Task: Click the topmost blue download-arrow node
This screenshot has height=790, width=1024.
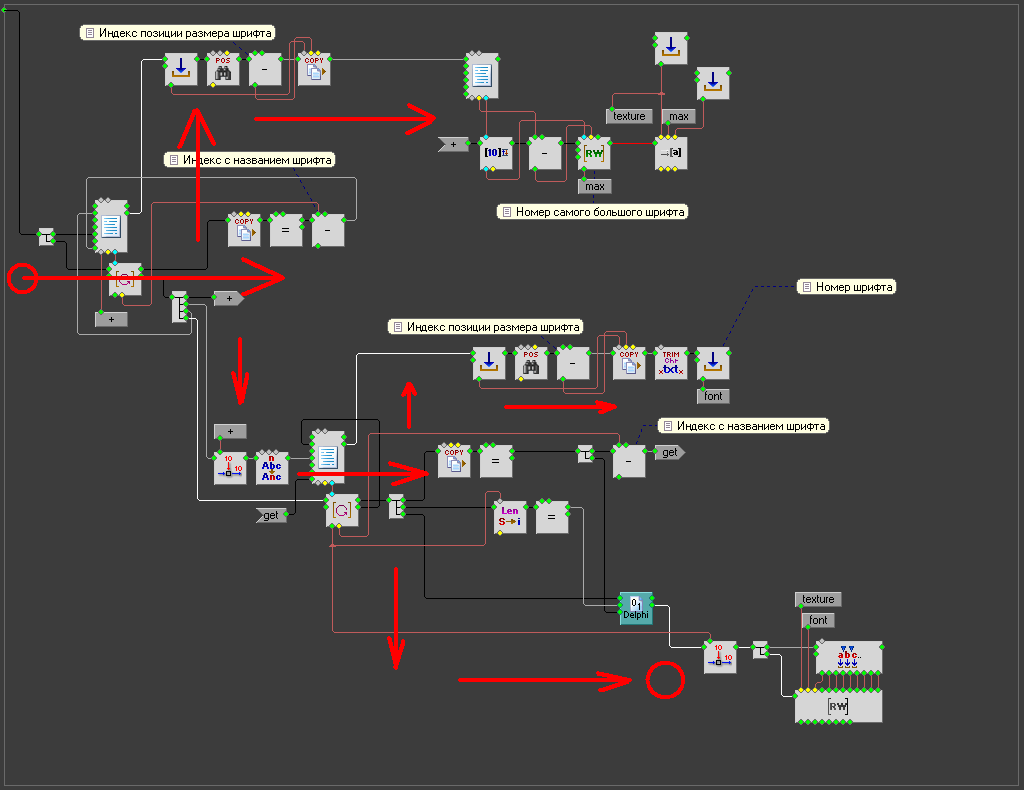Action: click(x=671, y=47)
